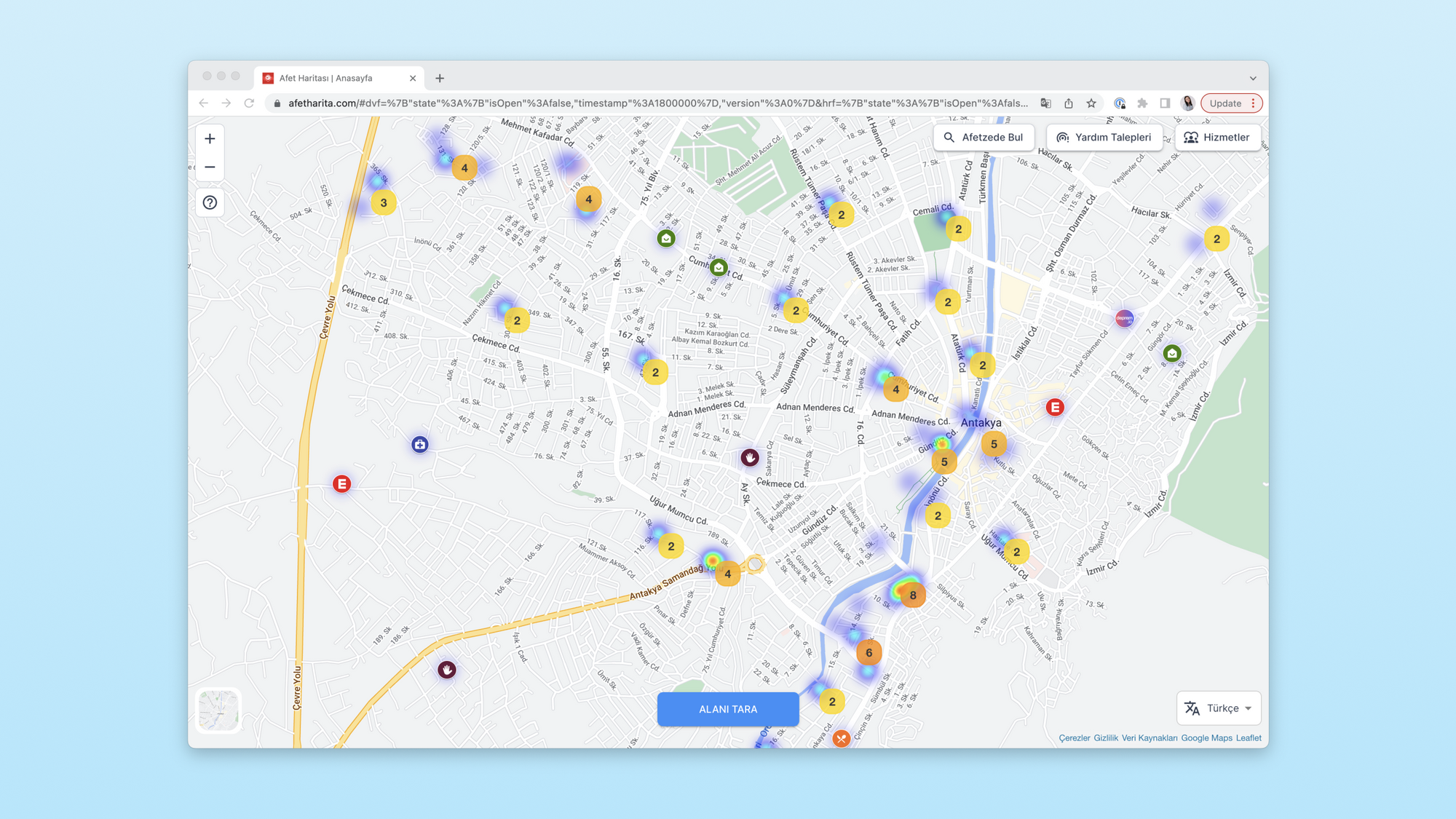The image size is (1456, 819).
Task: Click the blue hospital marker on the map
Action: pos(419,444)
